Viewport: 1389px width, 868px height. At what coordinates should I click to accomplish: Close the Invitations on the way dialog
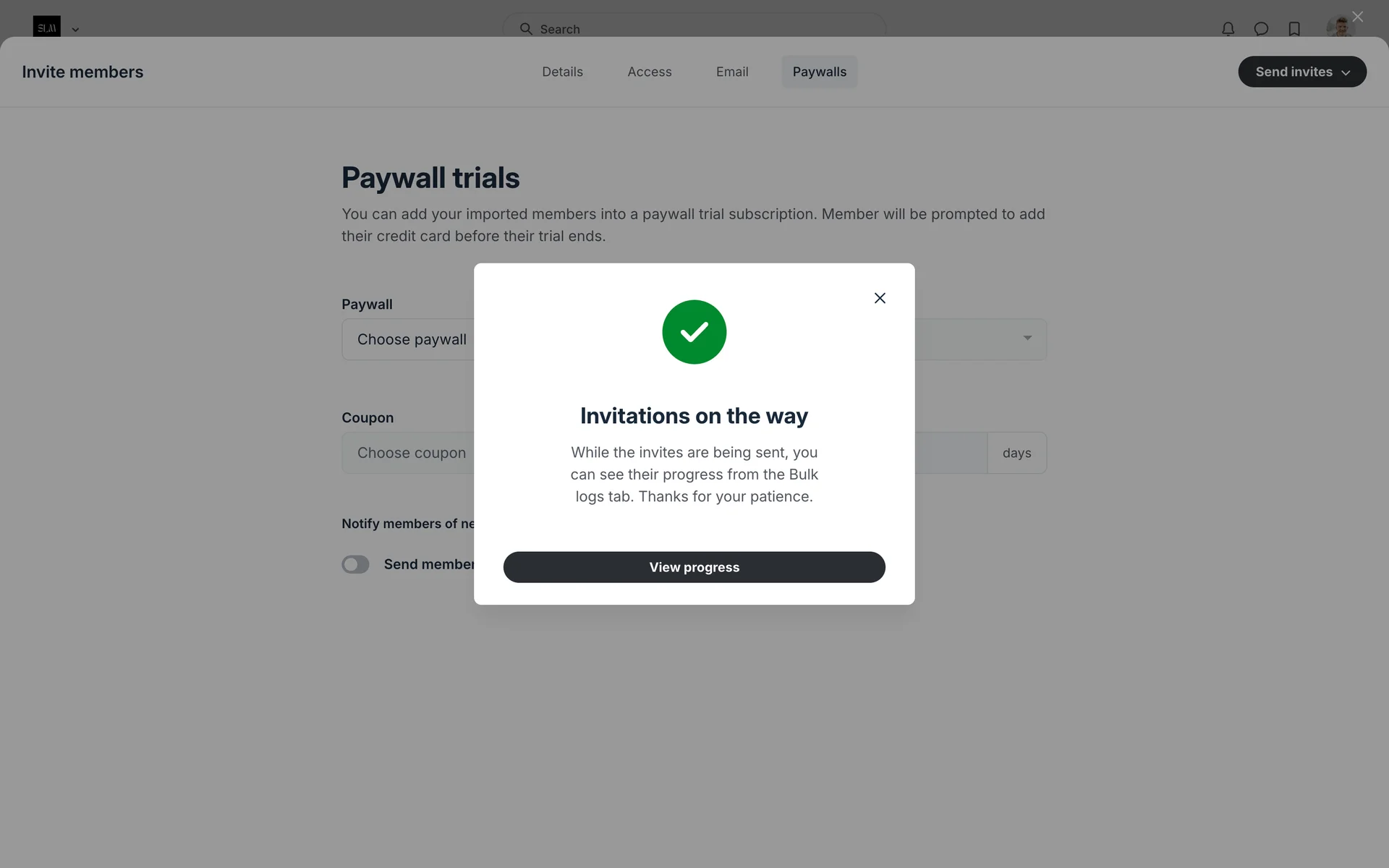pyautogui.click(x=880, y=298)
